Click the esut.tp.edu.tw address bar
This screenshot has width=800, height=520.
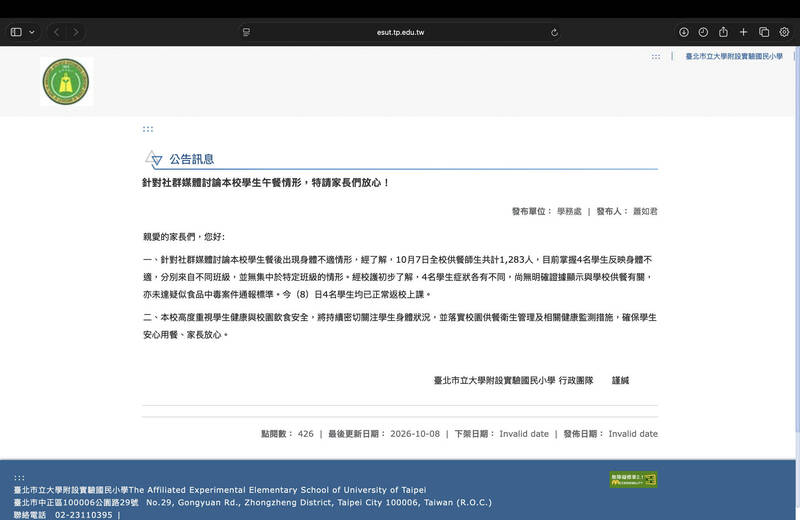401,32
